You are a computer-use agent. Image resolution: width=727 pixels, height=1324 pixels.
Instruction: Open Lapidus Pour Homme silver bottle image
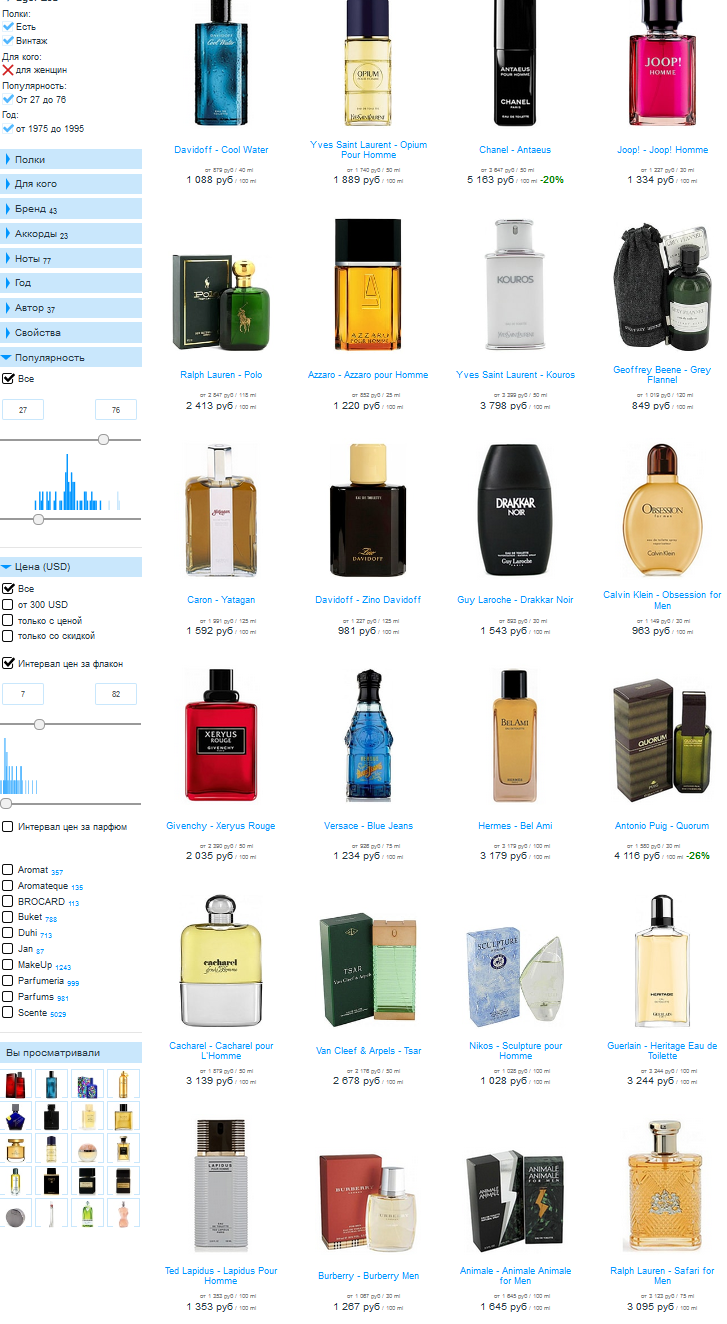pyautogui.click(x=221, y=1186)
